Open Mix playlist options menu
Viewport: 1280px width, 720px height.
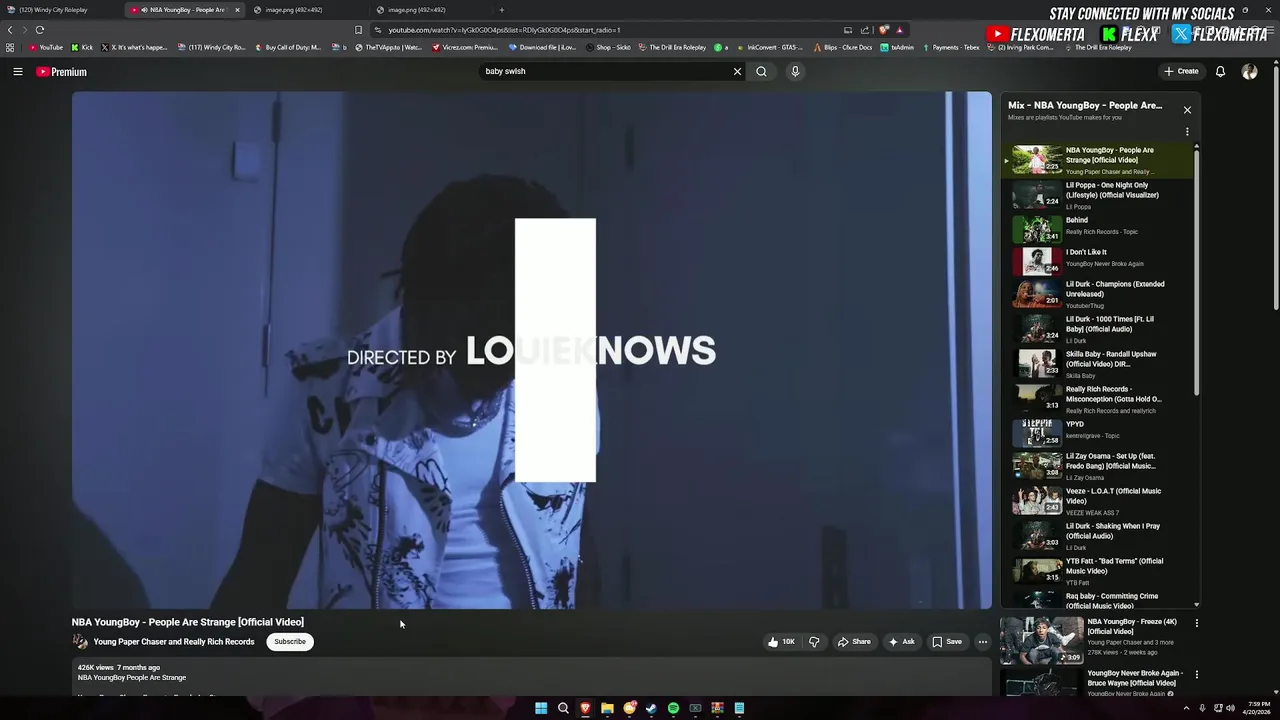click(1187, 132)
